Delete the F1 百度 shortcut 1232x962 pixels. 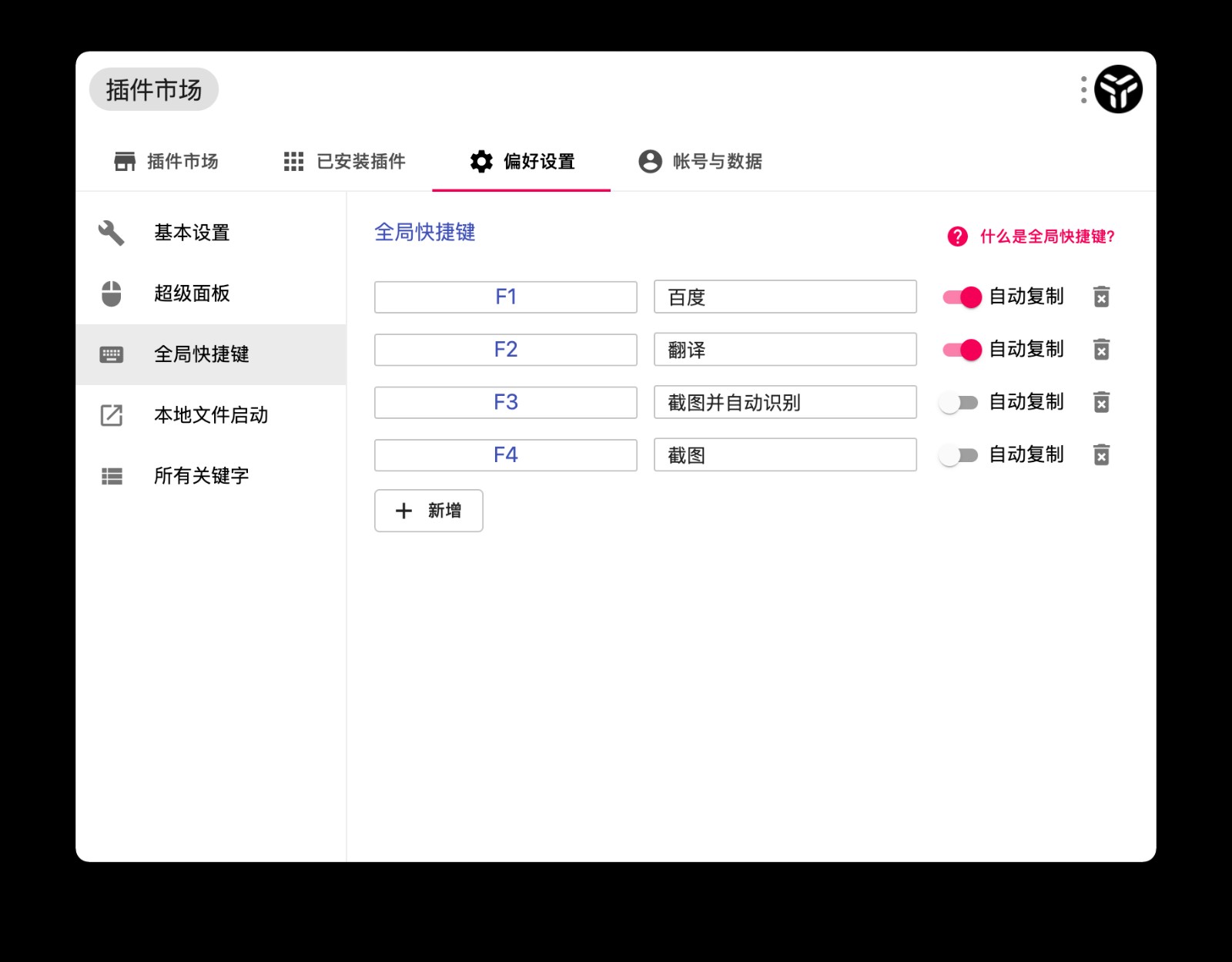click(1101, 297)
